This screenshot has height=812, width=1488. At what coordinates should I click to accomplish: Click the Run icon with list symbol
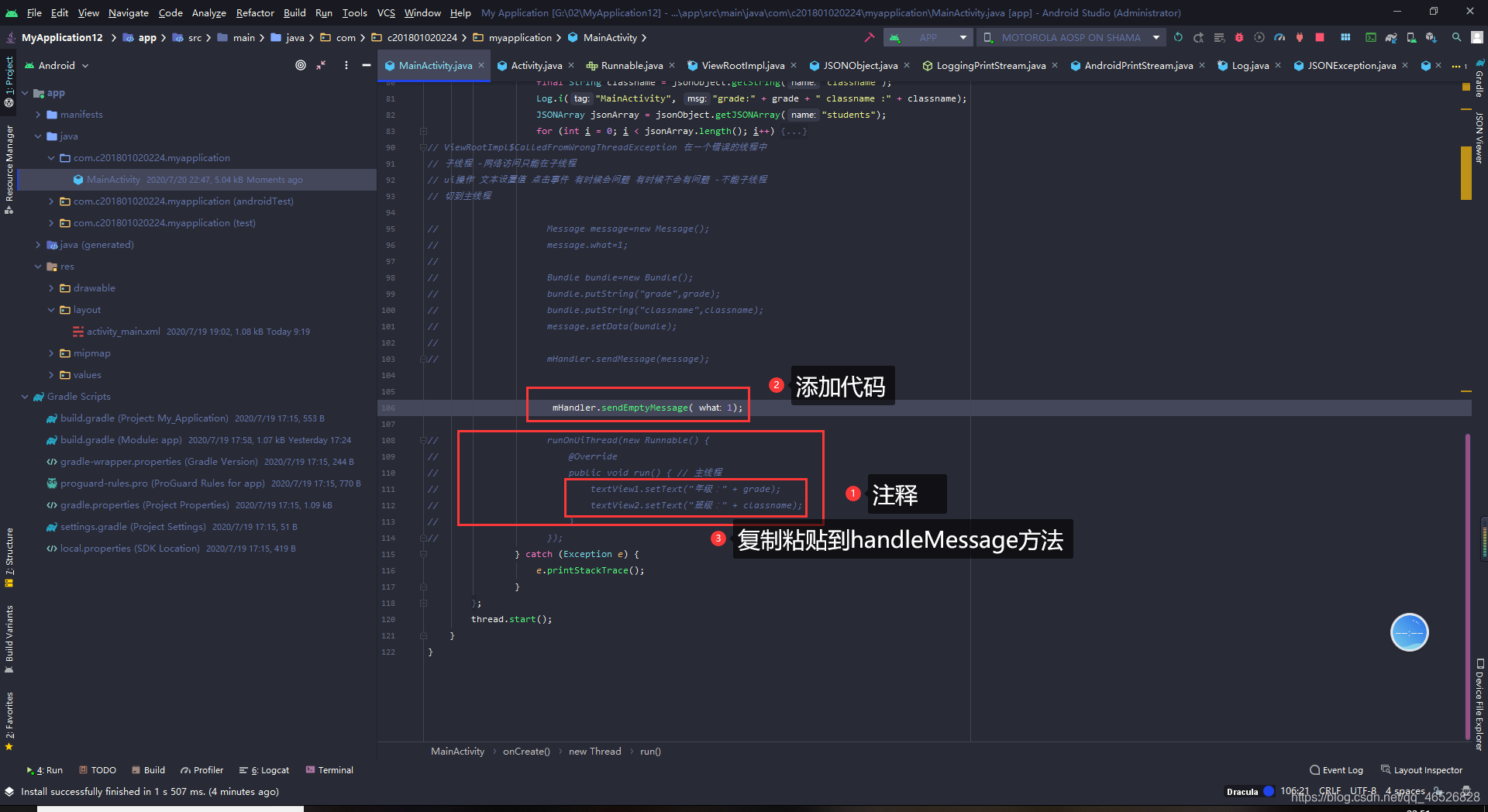pyautogui.click(x=1219, y=37)
